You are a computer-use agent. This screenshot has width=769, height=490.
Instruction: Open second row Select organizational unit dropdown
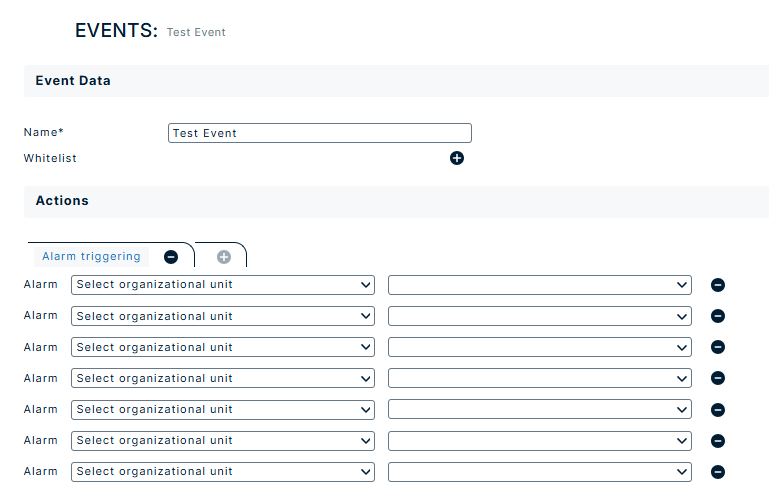point(223,316)
